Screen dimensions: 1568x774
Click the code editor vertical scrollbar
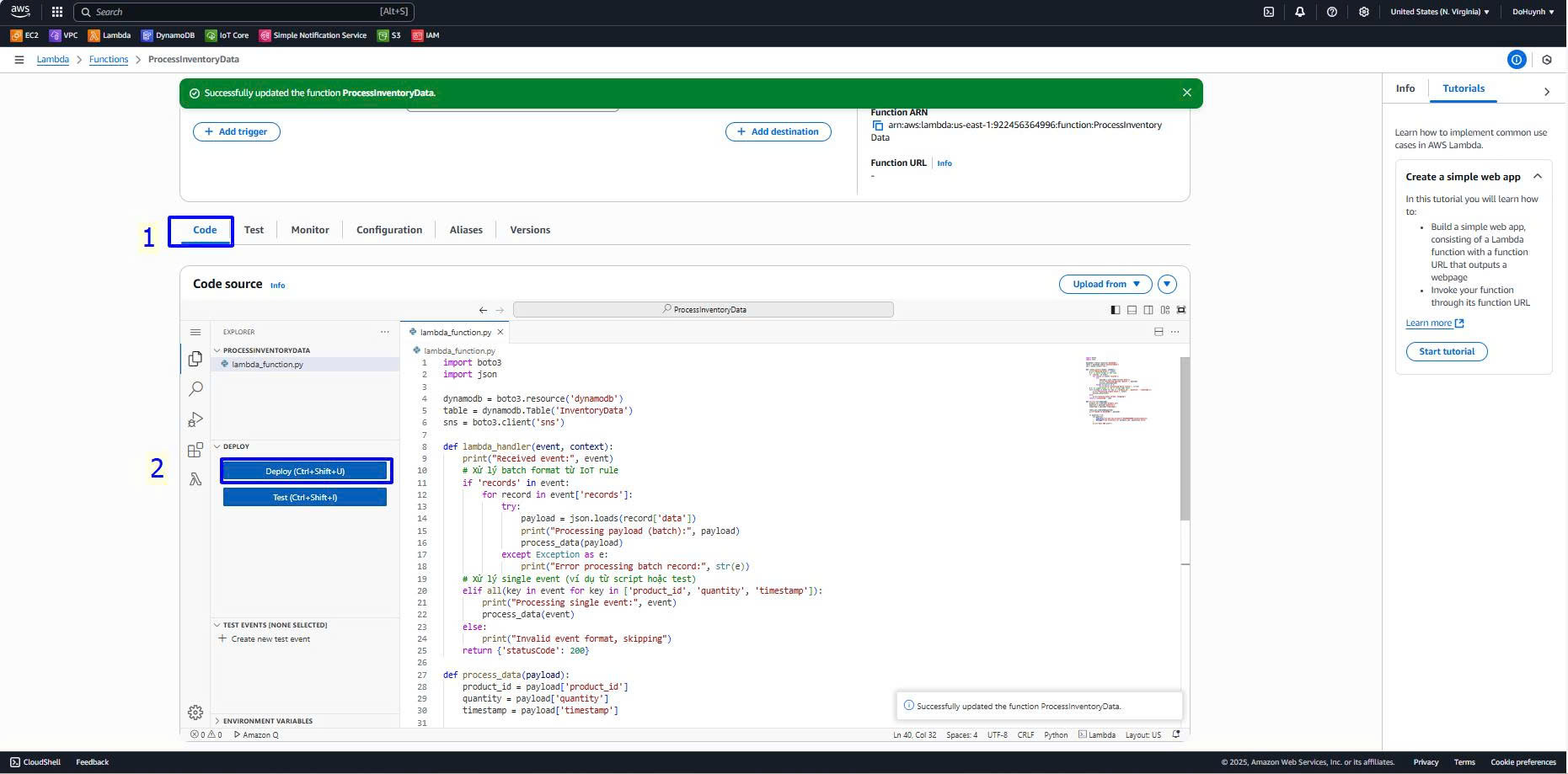pyautogui.click(x=1185, y=438)
